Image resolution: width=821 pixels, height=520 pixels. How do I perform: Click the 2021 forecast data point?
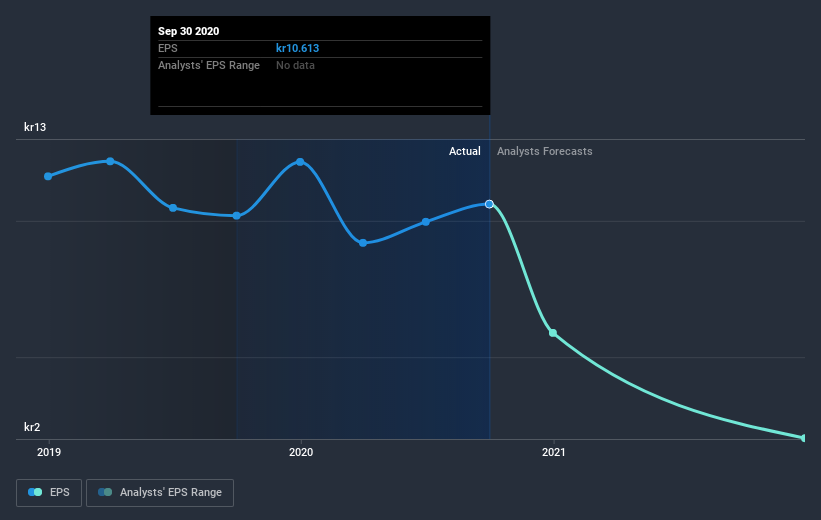point(553,333)
